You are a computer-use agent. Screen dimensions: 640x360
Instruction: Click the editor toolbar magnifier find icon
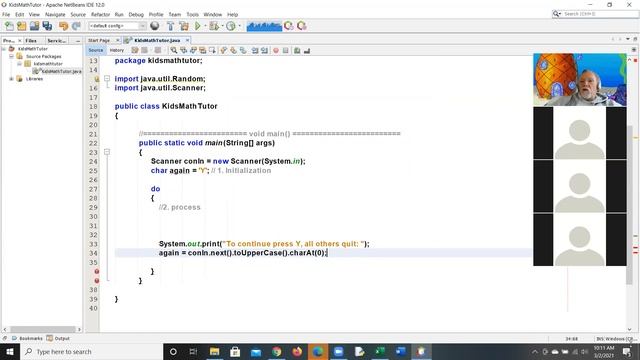(x=174, y=50)
